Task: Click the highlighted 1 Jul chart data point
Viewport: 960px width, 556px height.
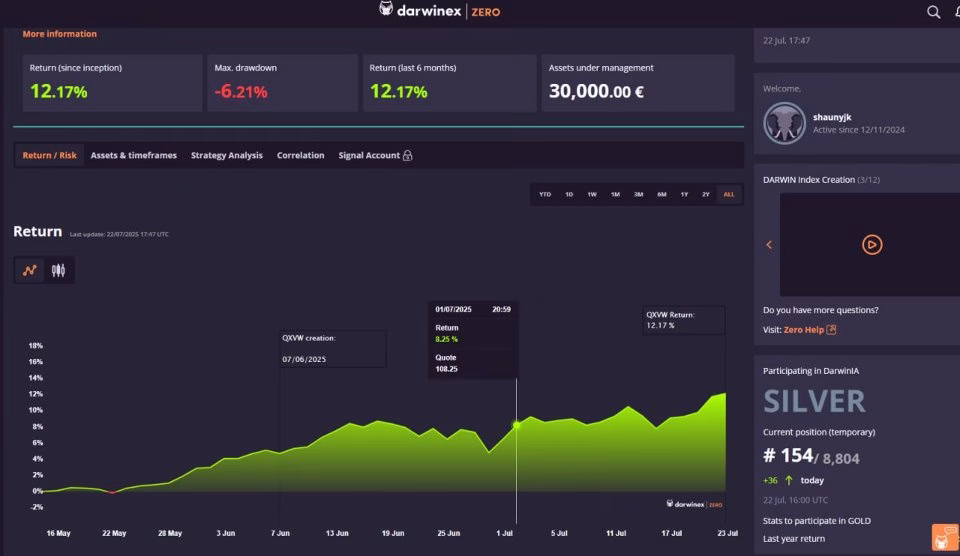Action: (516, 424)
